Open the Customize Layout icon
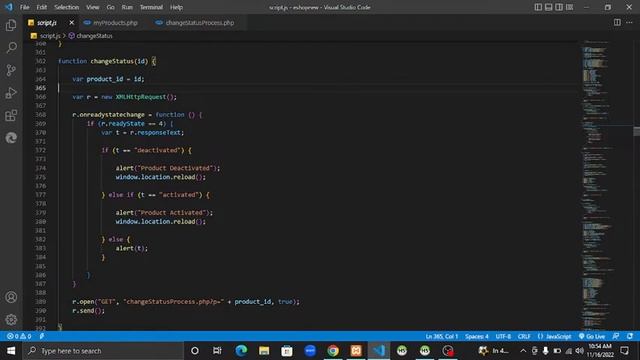This screenshot has width=640, height=360. tap(569, 7)
